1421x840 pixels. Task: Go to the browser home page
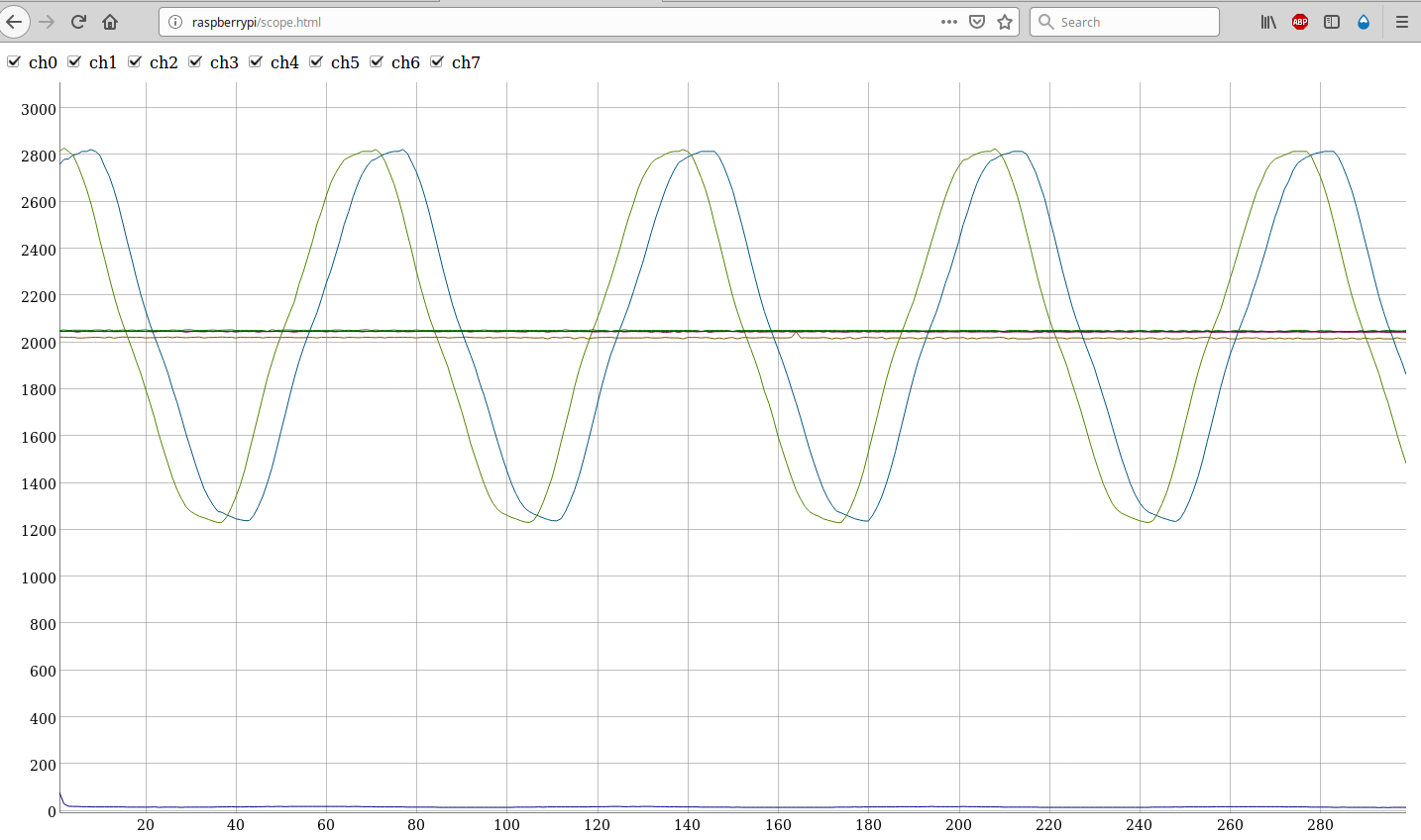tap(110, 22)
